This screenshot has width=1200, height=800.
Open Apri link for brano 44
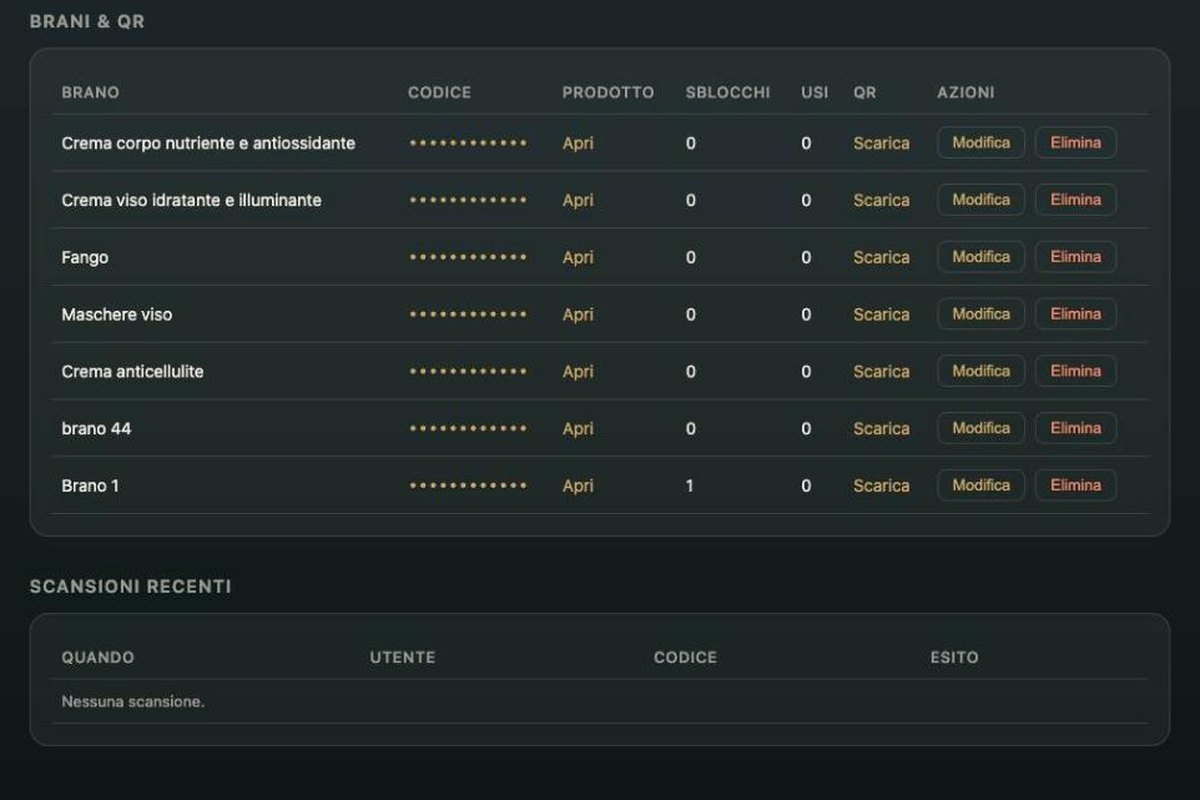click(x=578, y=428)
